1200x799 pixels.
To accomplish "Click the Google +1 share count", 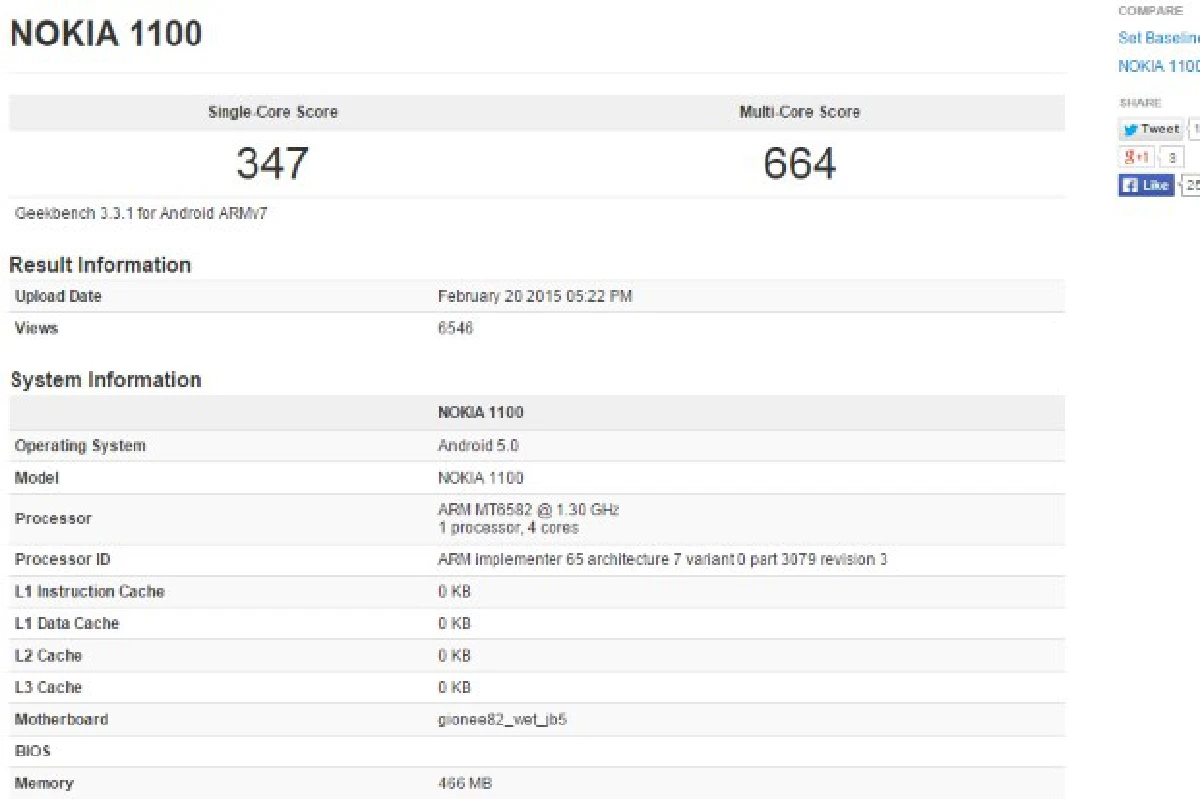I will click(1172, 157).
